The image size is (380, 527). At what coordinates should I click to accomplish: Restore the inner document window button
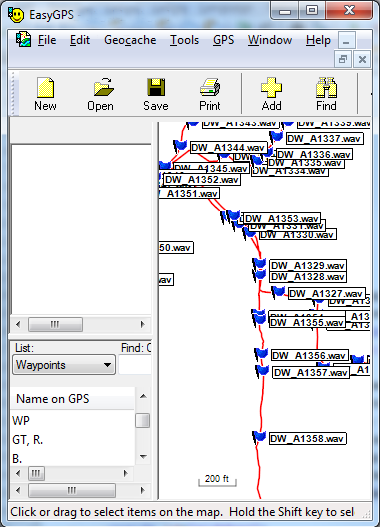tap(343, 59)
